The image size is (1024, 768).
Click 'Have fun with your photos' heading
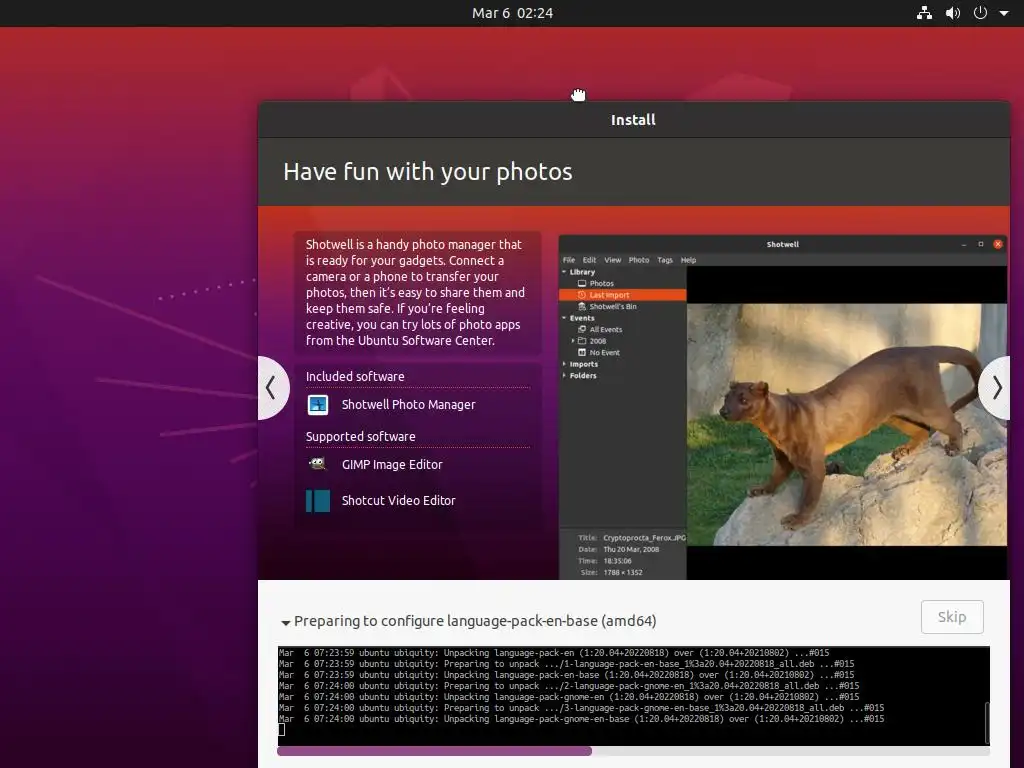(x=428, y=172)
